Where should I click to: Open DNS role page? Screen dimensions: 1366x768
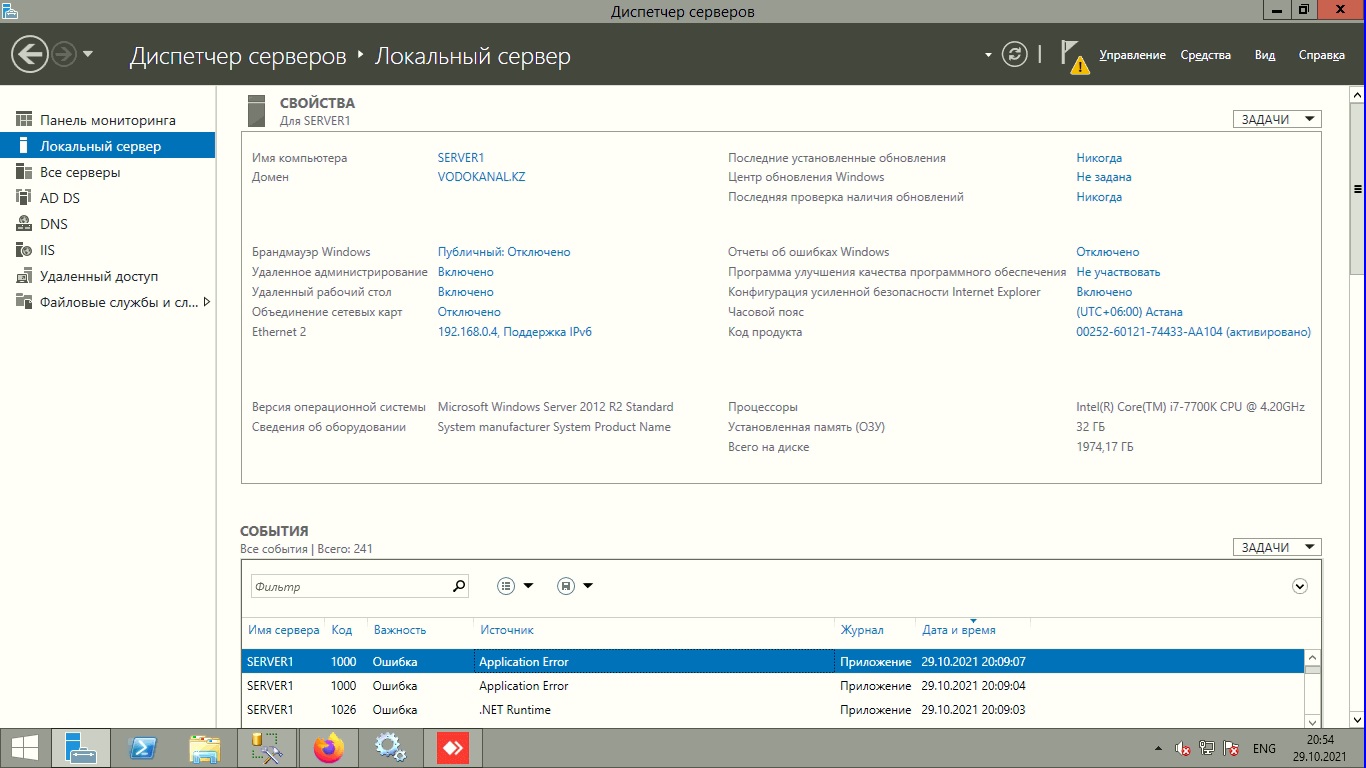(107, 224)
